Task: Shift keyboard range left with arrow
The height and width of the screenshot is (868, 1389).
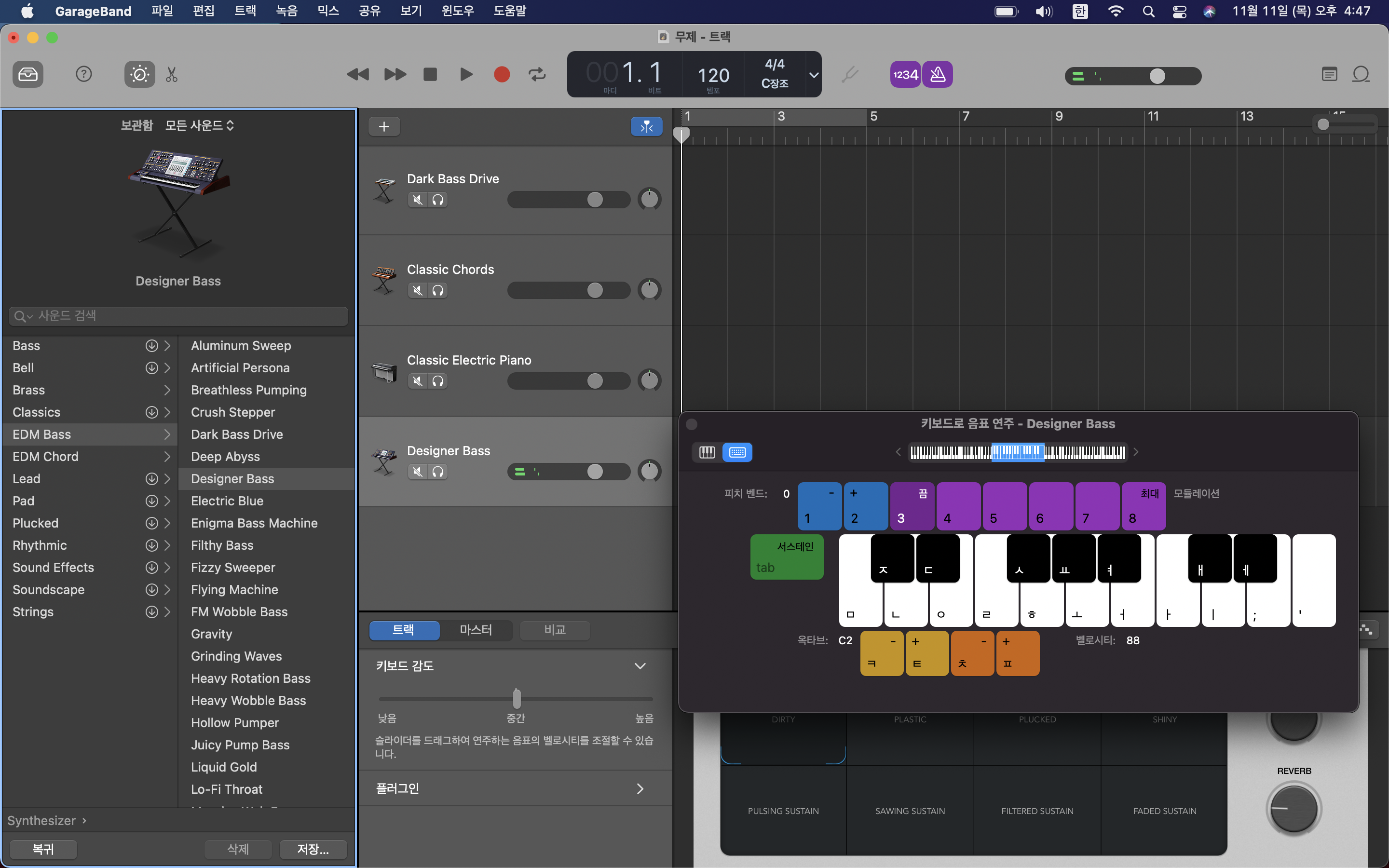Action: [x=898, y=452]
